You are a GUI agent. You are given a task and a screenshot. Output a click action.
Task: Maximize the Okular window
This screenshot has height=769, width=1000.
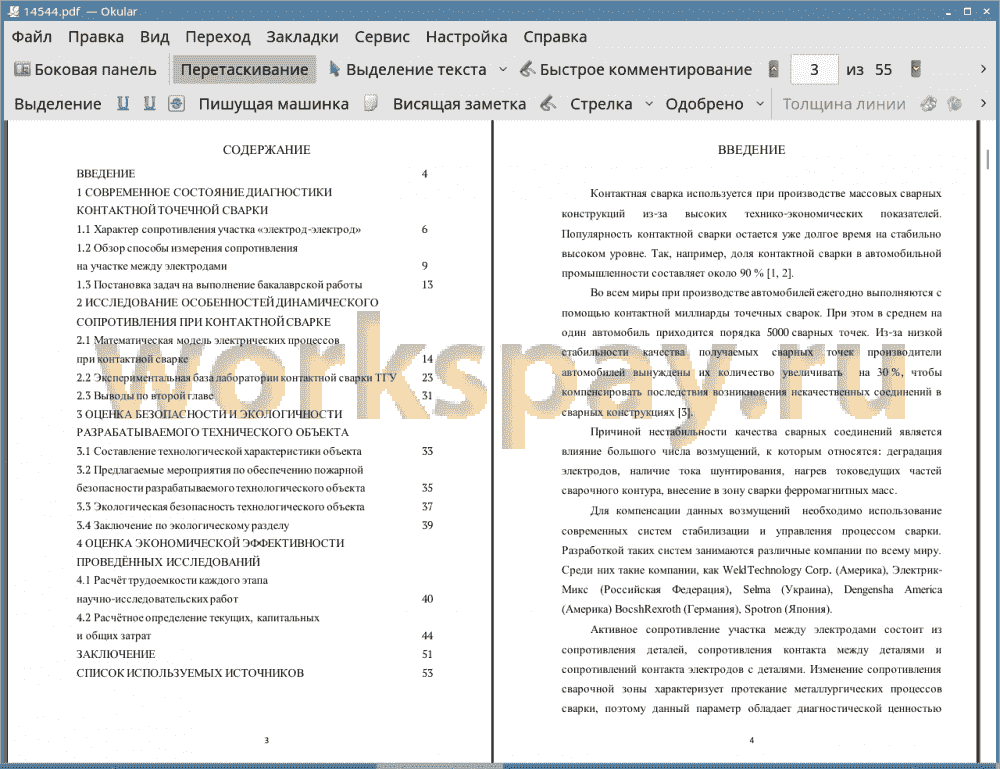[967, 11]
